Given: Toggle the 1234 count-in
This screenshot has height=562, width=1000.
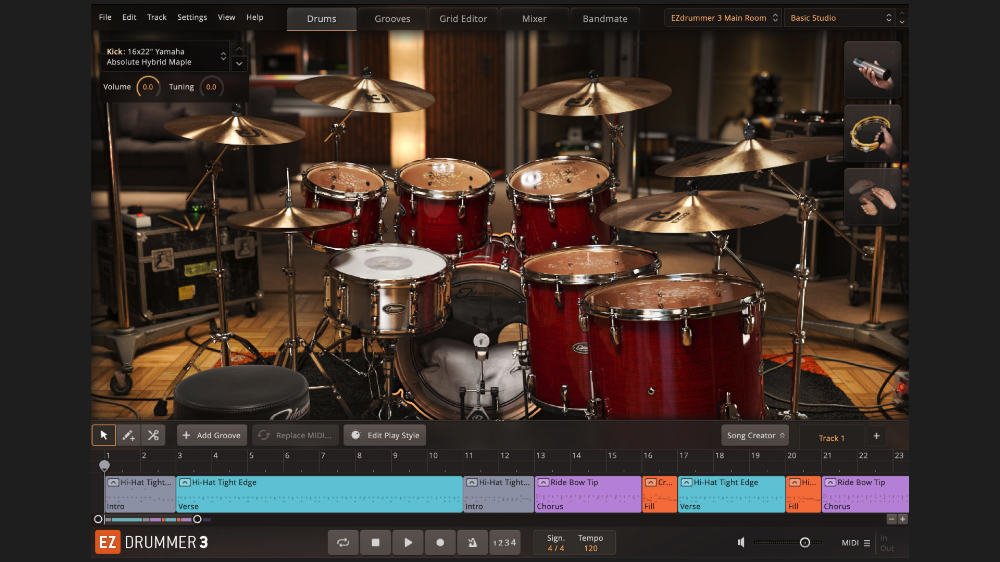Looking at the screenshot, I should tap(504, 542).
